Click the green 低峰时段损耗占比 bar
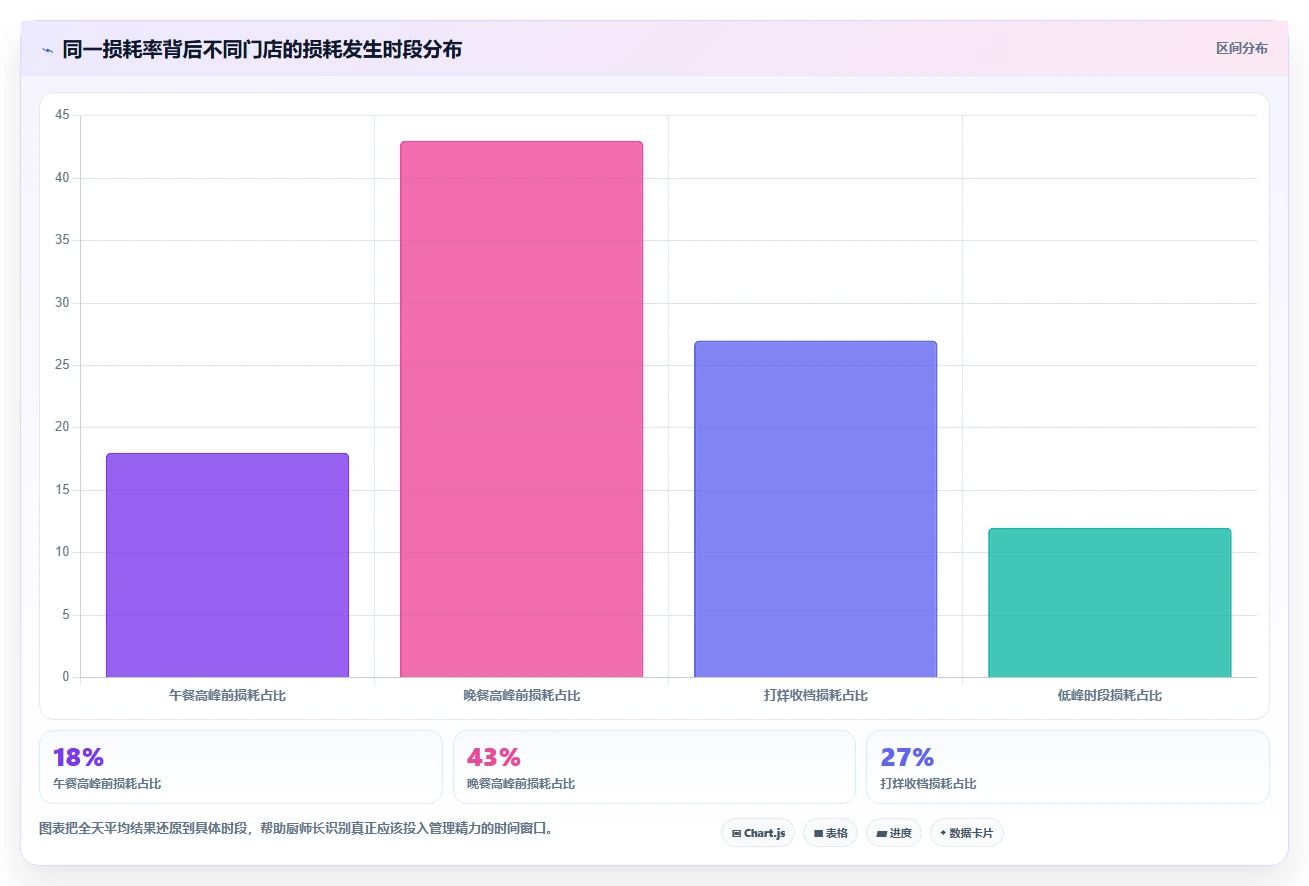The image size is (1309, 886). pyautogui.click(x=1109, y=603)
